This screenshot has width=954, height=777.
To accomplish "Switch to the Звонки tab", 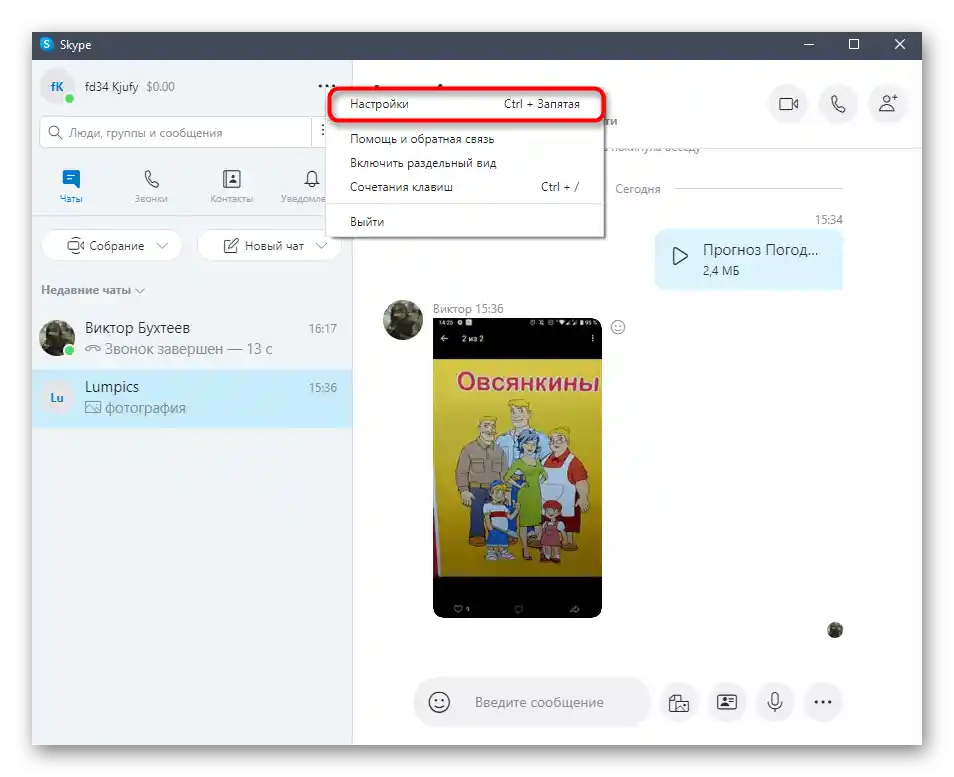I will [151, 186].
